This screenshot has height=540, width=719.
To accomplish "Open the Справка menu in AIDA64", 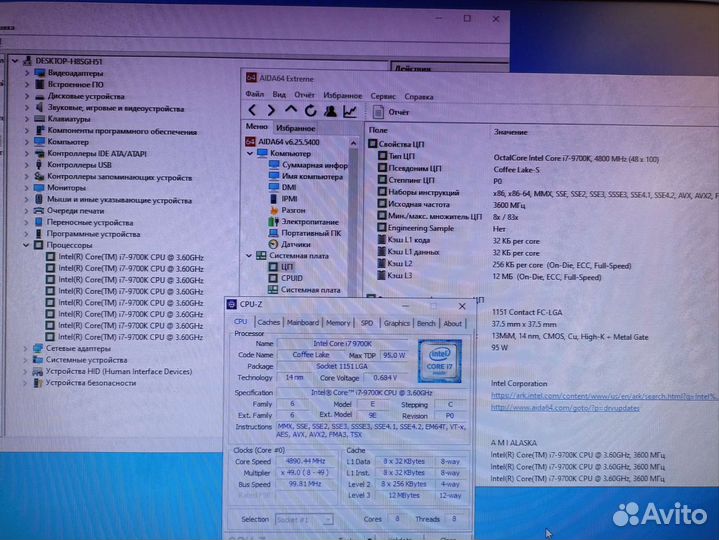I will tap(419, 97).
